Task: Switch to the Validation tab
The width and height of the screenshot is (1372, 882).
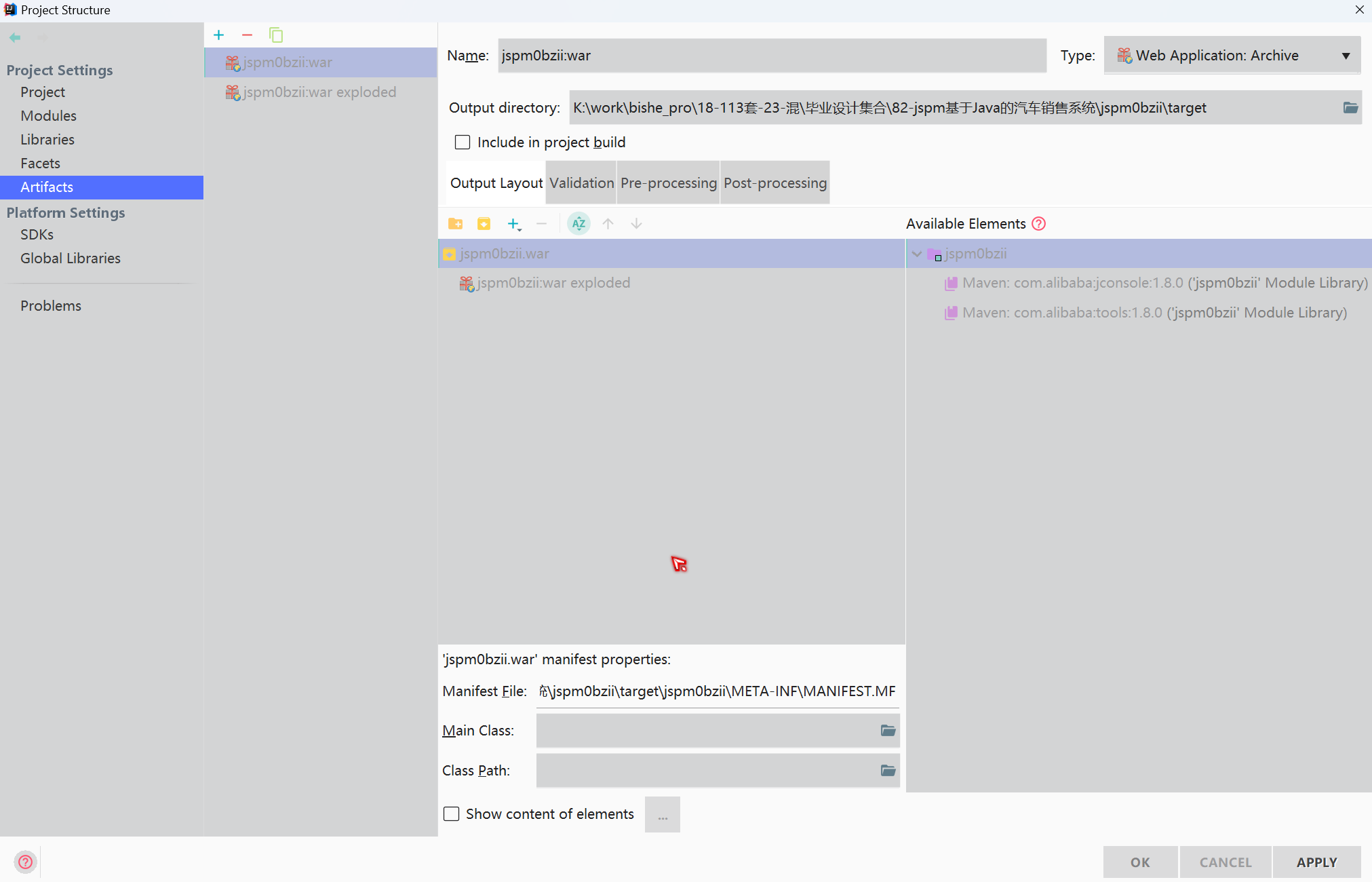Action: (581, 183)
